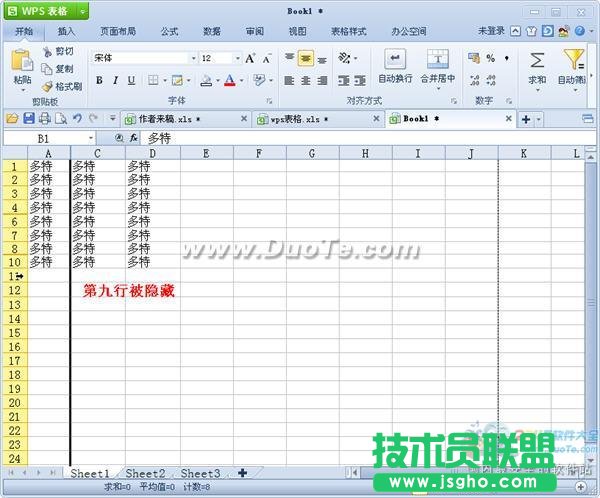Click the Sum 求和 sigma button
Screen dimensions: 600x498
pos(537,60)
